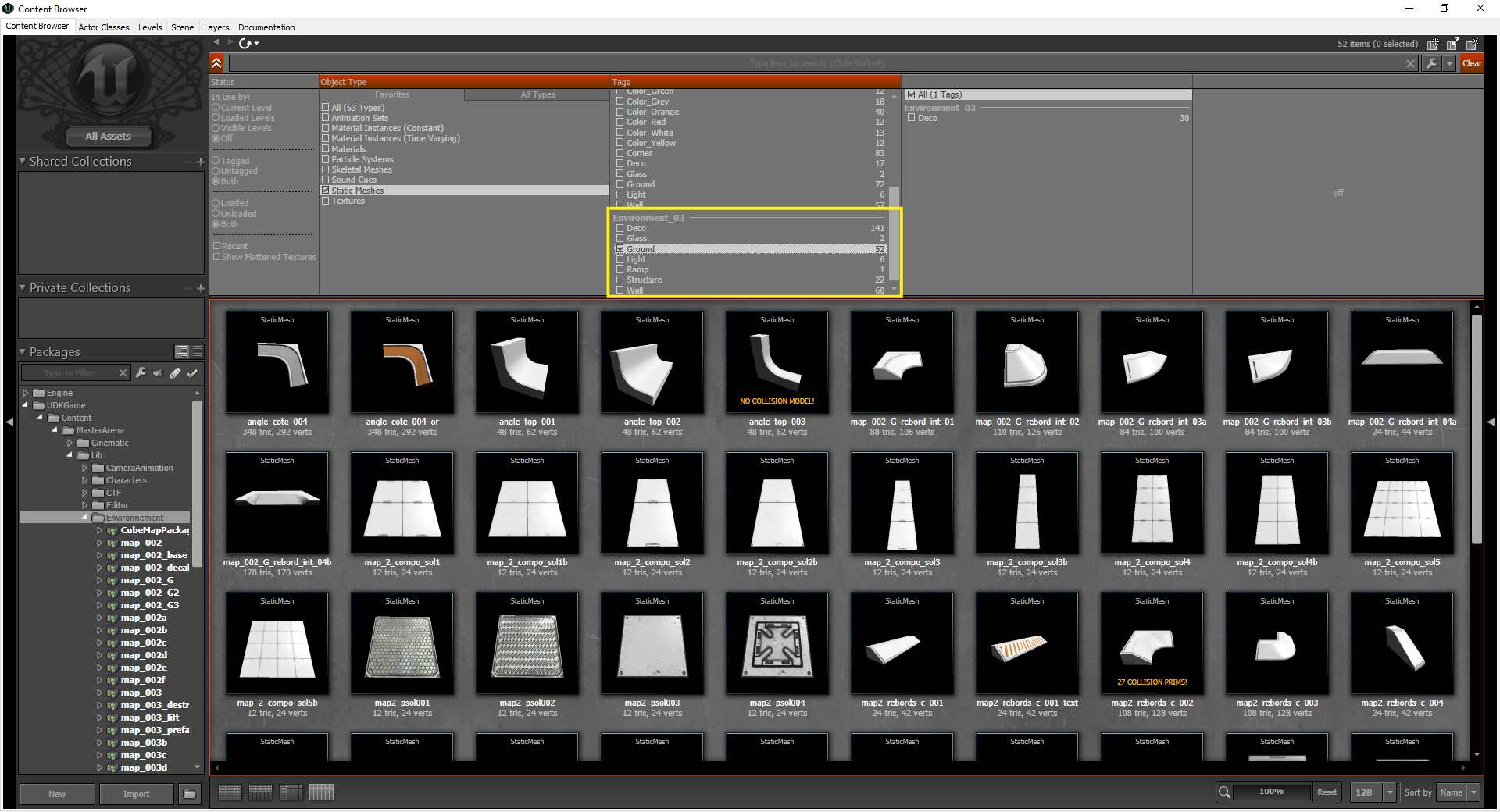1500x812 pixels.
Task: Collapse the Packages section
Action: tap(23, 352)
